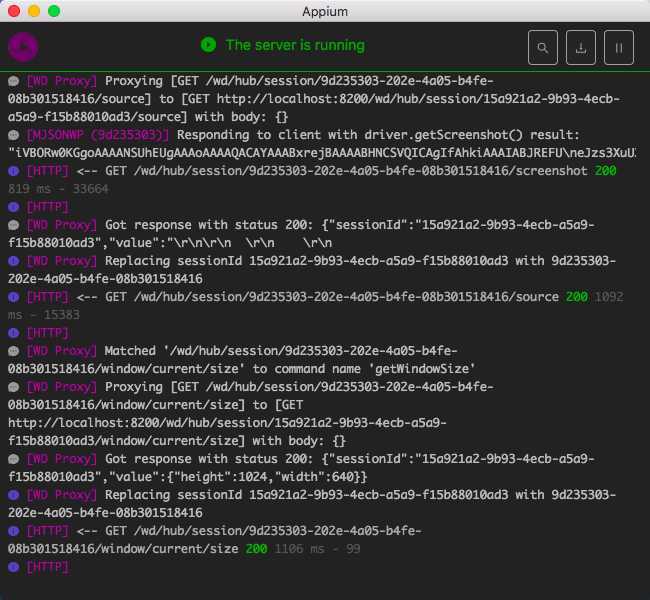Maximize the Appium window

(54, 11)
